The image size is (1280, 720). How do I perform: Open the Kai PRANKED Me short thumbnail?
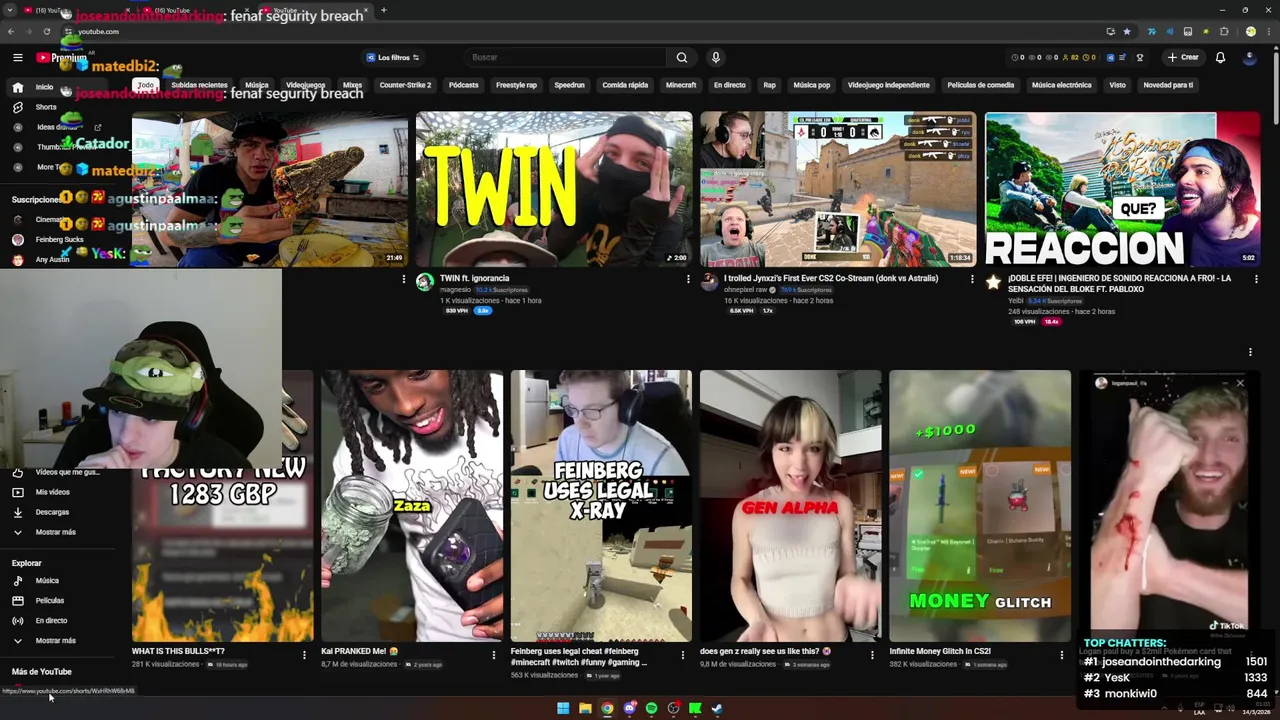pyautogui.click(x=412, y=505)
